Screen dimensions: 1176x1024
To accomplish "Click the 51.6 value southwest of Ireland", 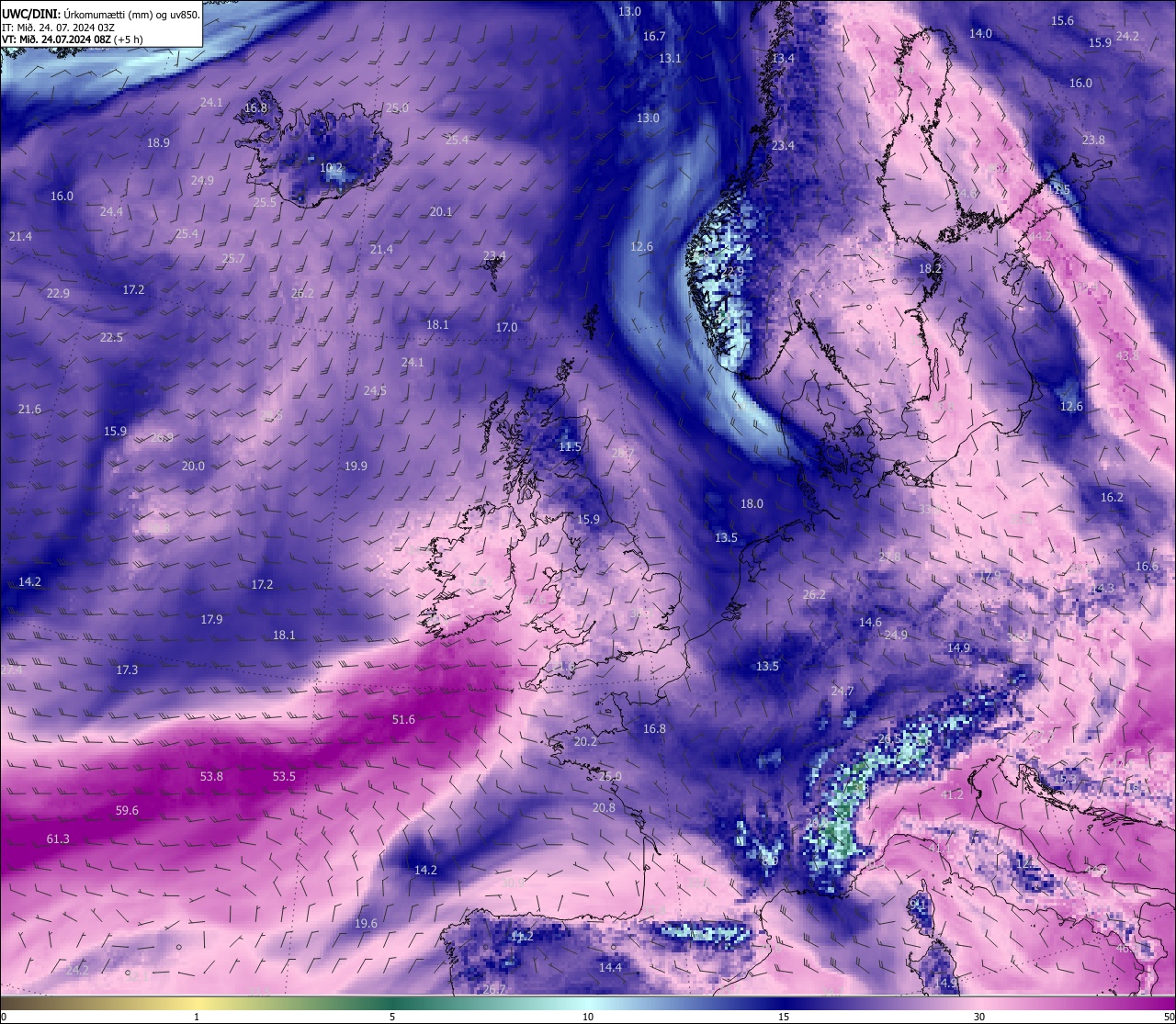I will pyautogui.click(x=403, y=719).
